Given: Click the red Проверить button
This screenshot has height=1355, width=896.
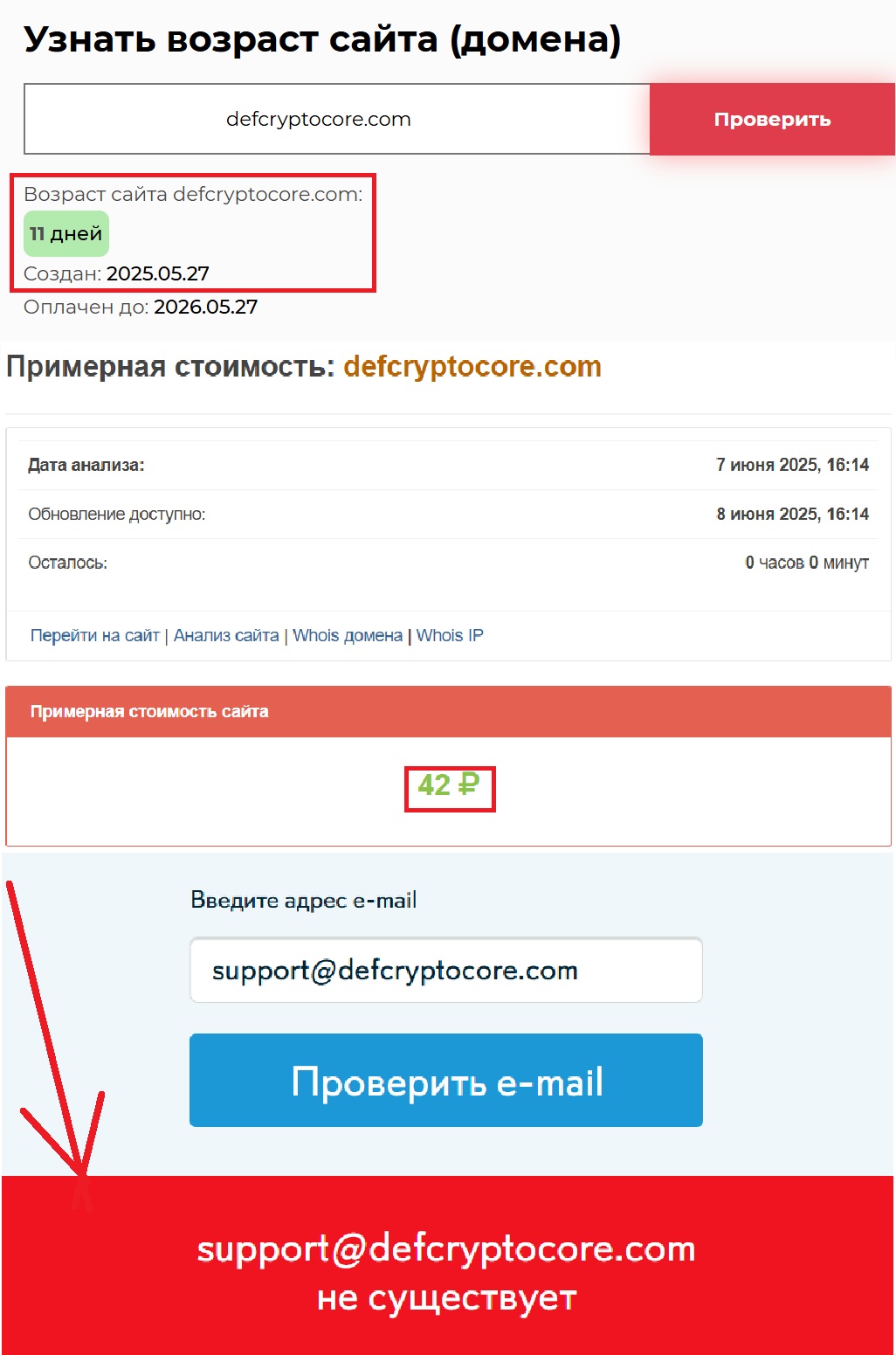Looking at the screenshot, I should pos(772,120).
